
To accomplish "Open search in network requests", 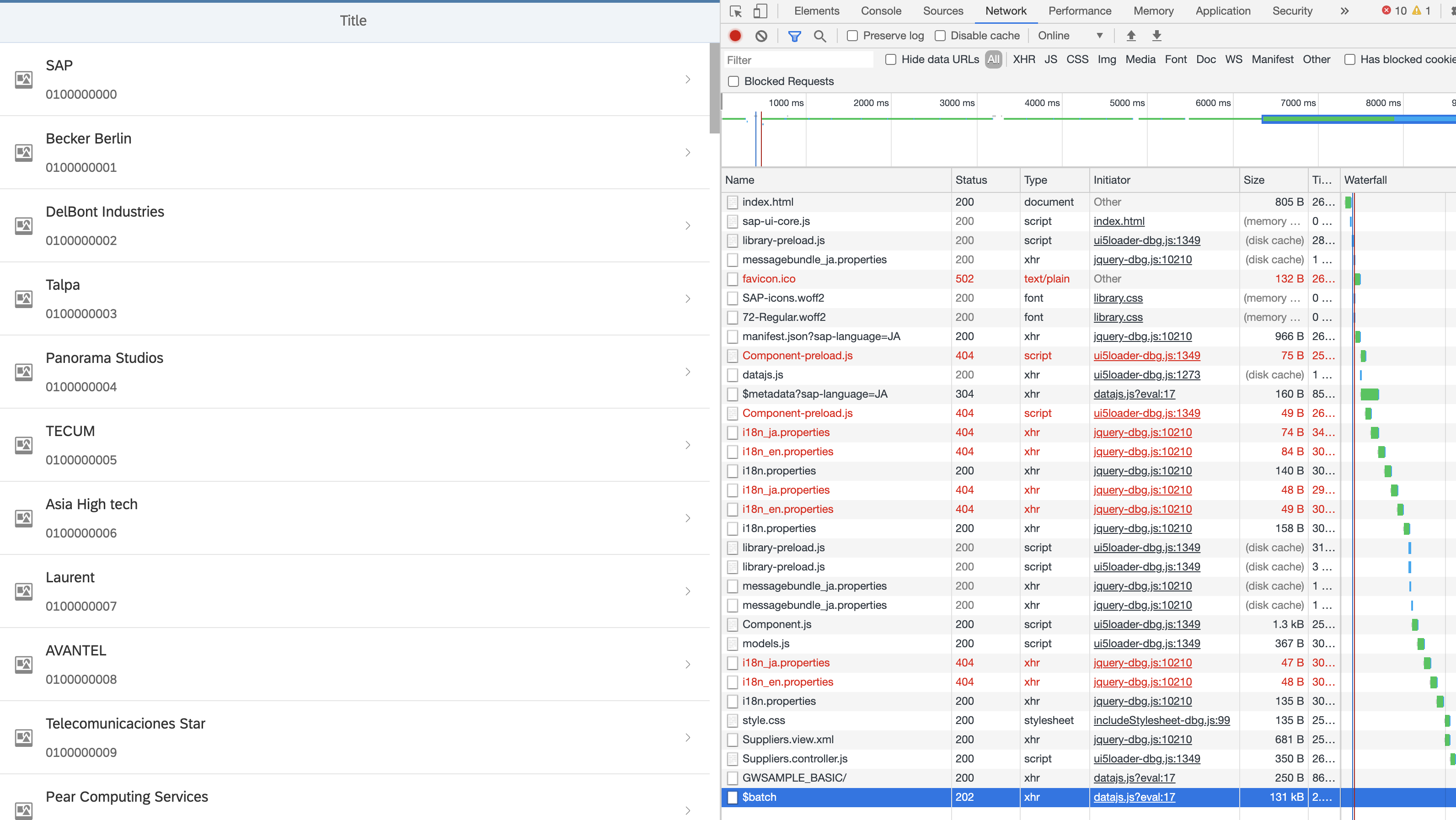I will click(820, 36).
